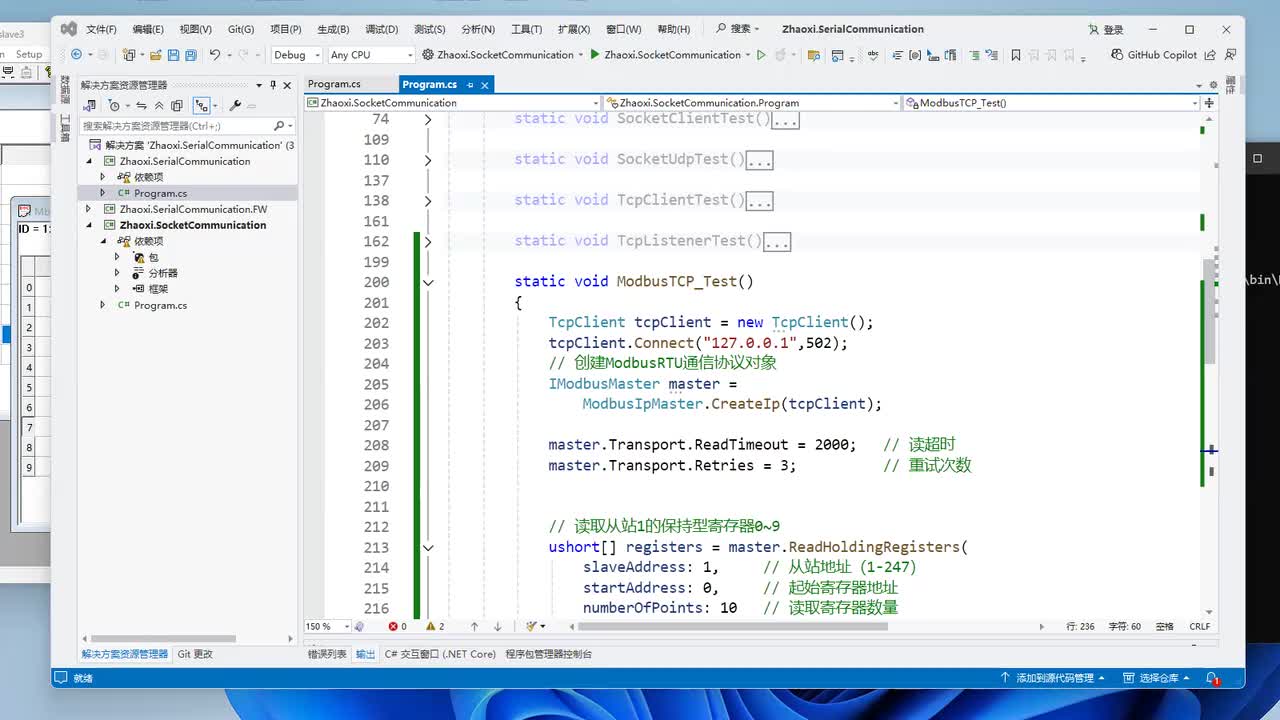Click the share icon next to GitHub Copilot
The height and width of the screenshot is (720, 1280).
pos(1210,55)
